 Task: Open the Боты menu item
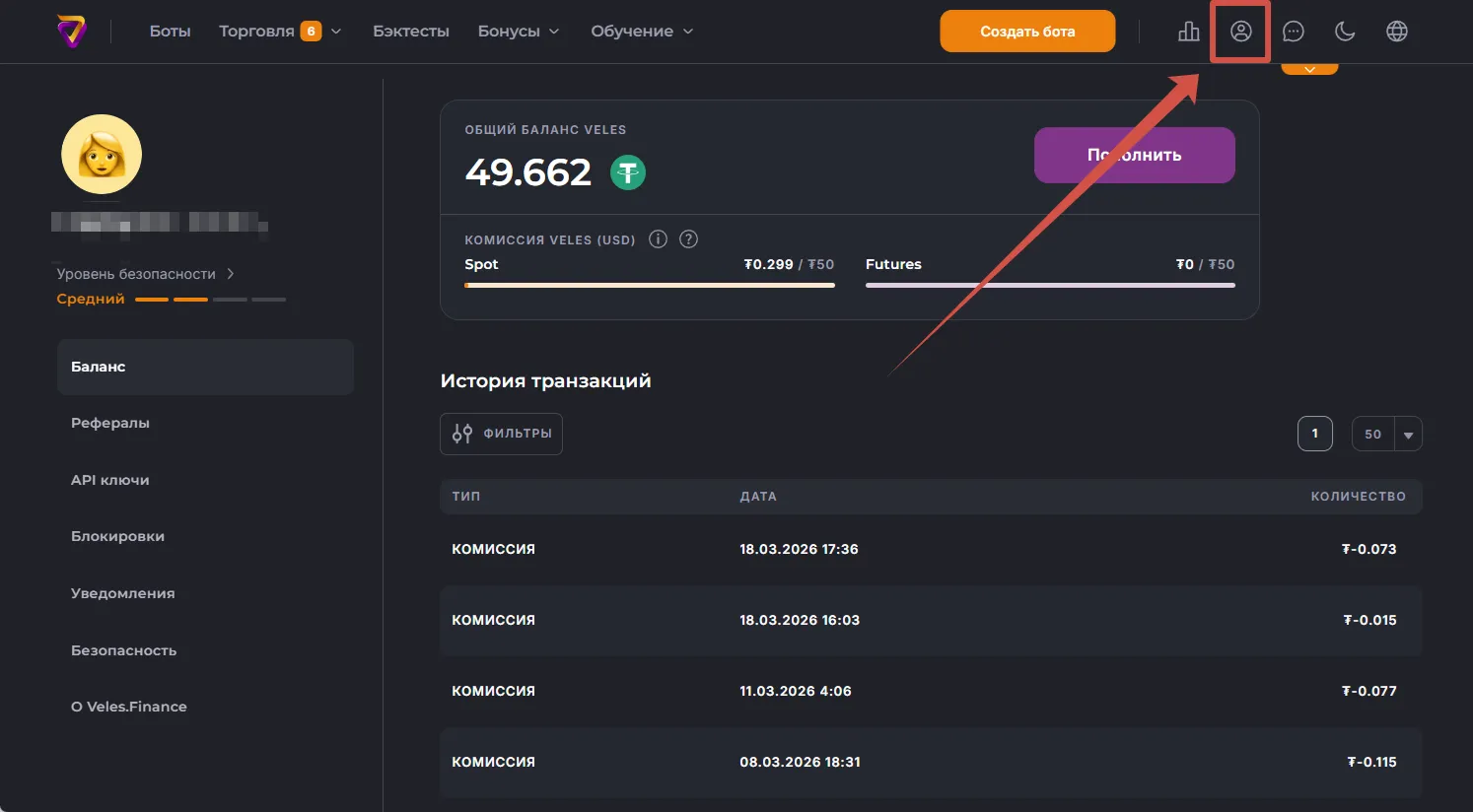(170, 32)
